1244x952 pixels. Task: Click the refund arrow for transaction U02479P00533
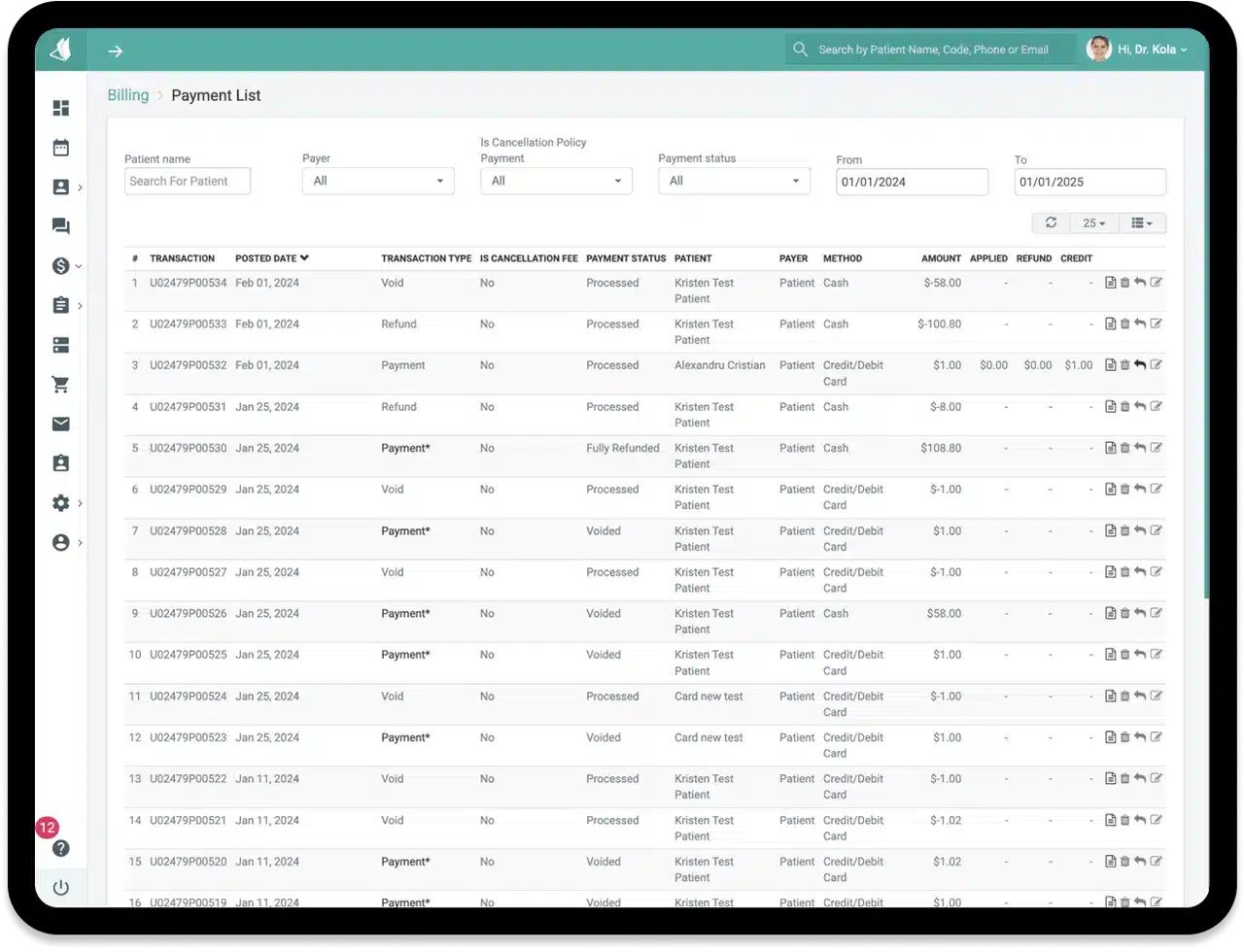coord(1140,324)
